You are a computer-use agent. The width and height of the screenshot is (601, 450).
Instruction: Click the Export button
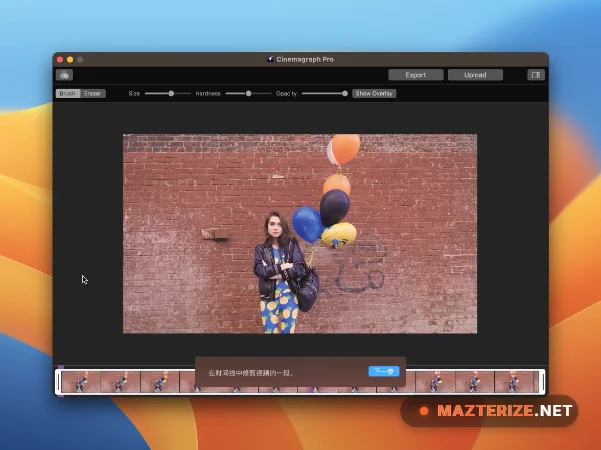coord(416,75)
